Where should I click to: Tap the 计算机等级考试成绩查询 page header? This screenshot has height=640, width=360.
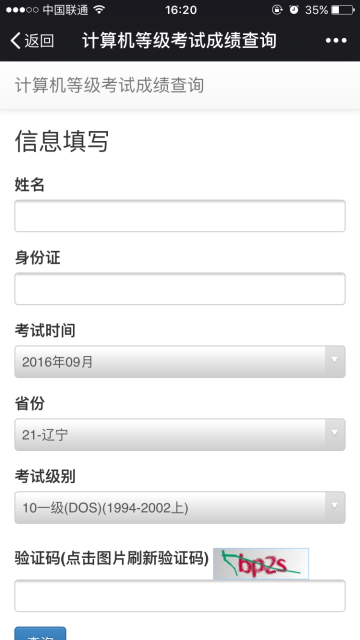click(109, 86)
